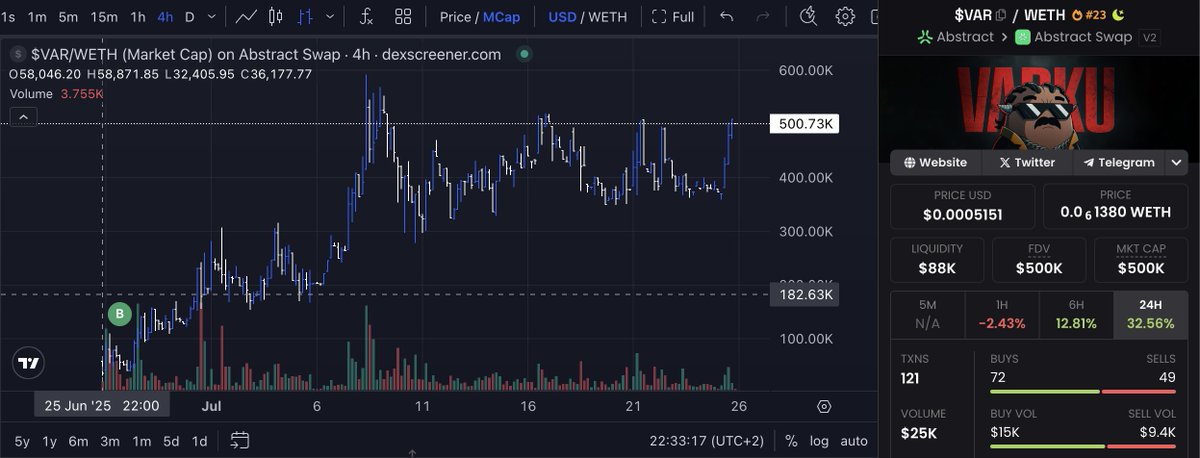Undo the last chart action
The image size is (1200, 458).
click(727, 16)
